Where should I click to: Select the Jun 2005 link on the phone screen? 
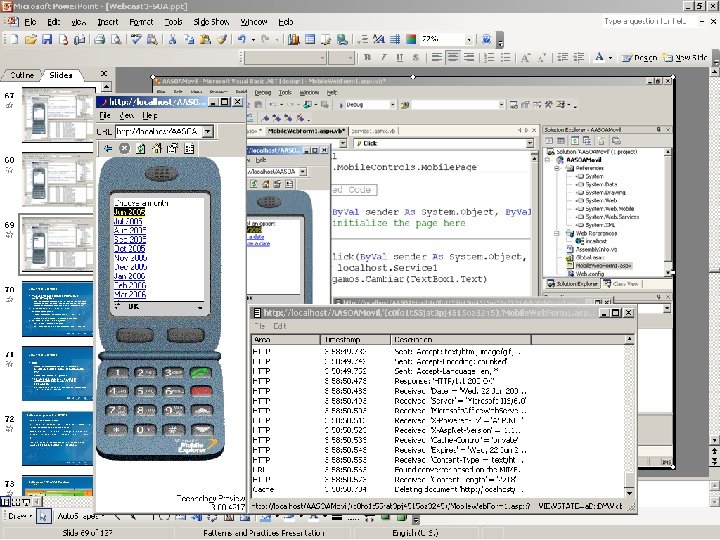coord(129,212)
